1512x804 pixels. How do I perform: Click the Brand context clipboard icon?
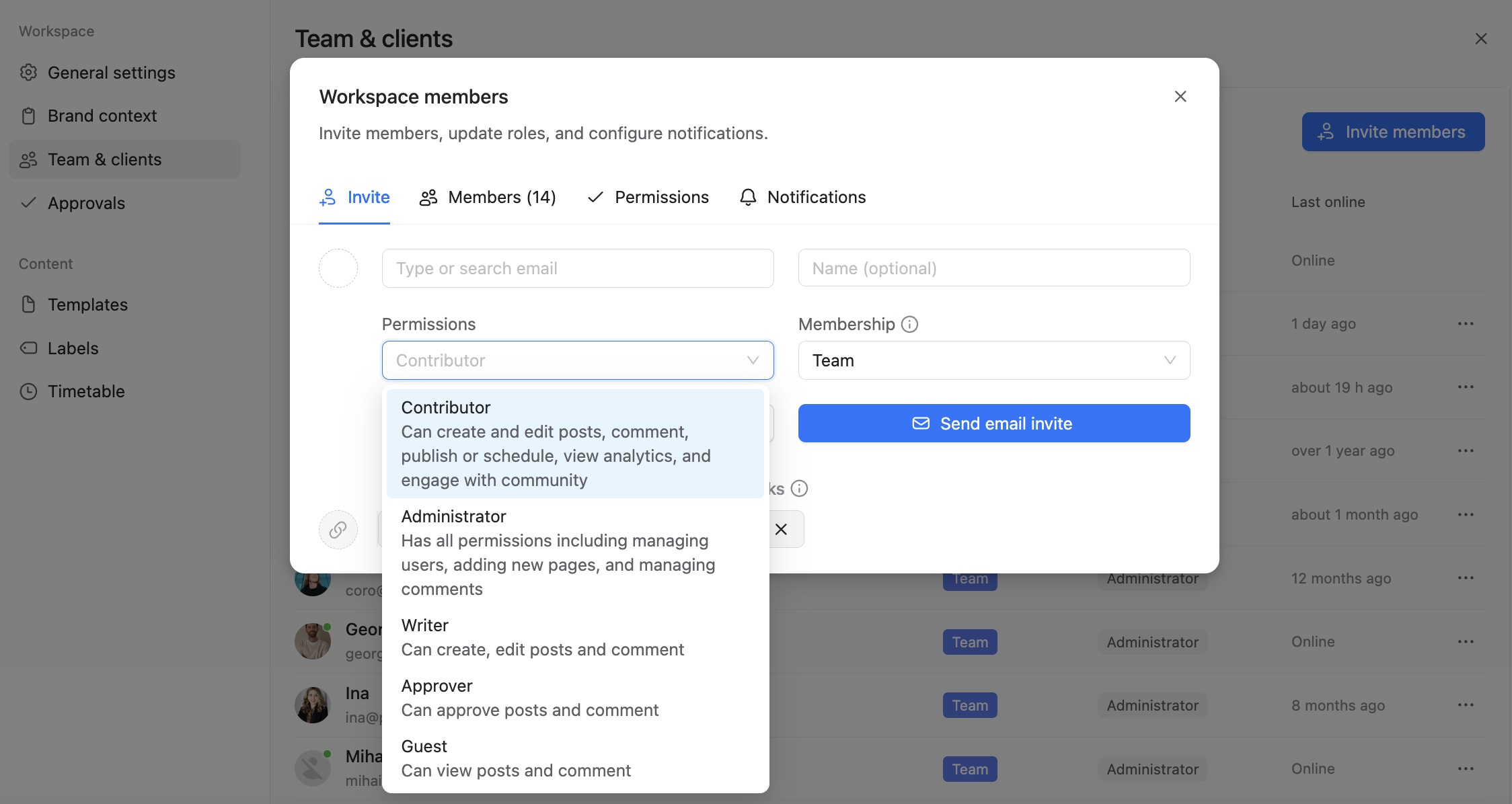(x=28, y=116)
